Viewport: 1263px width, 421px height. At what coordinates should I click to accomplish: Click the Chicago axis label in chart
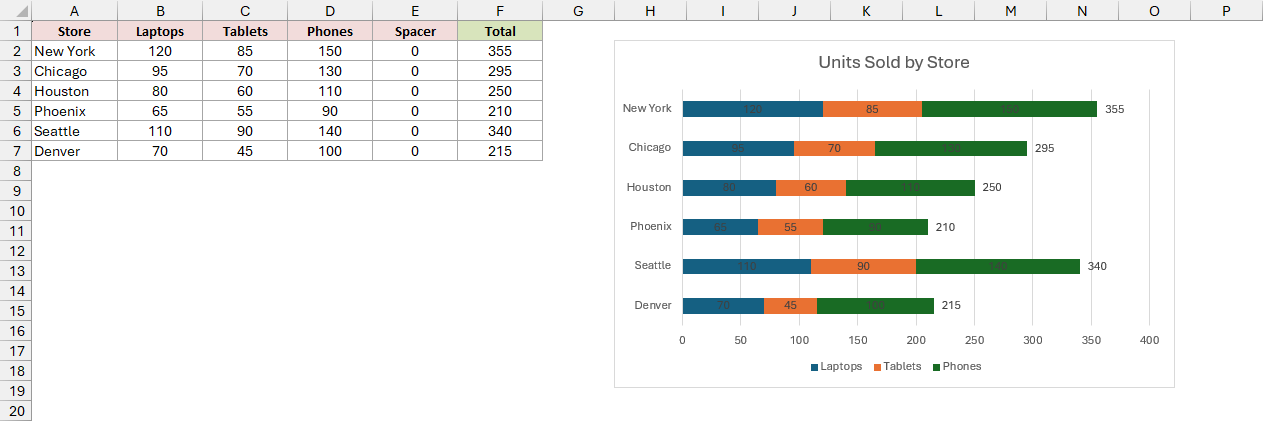click(x=650, y=147)
